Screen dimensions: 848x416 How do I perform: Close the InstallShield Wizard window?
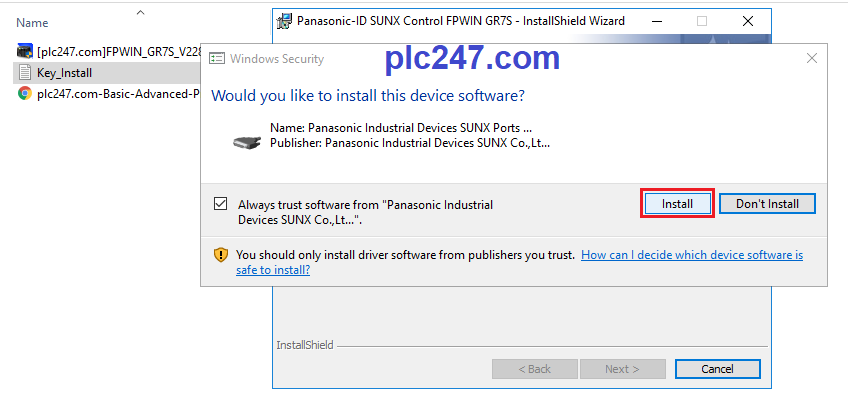coord(747,21)
